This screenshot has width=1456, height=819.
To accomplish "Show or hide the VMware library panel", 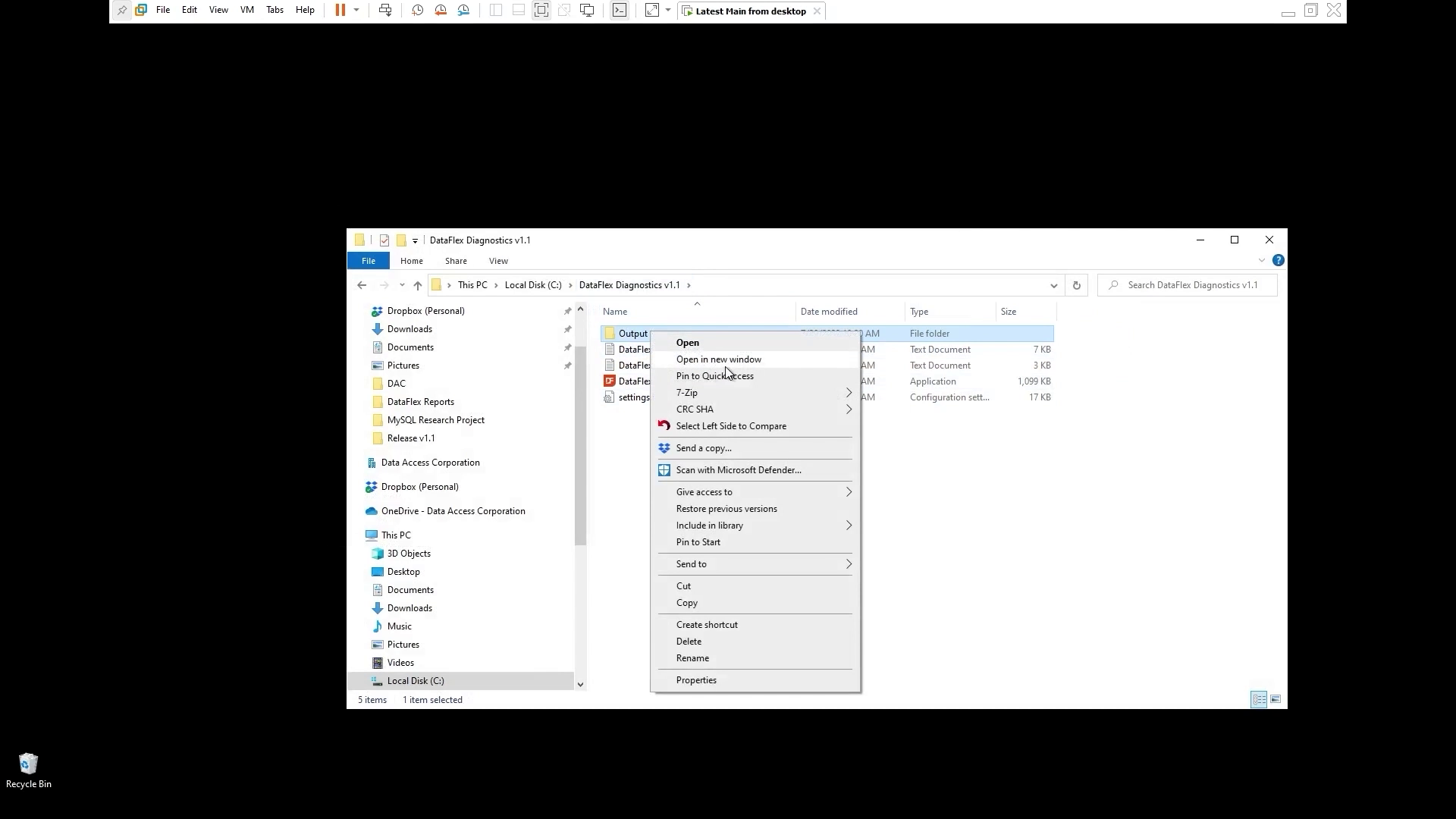I will (496, 11).
